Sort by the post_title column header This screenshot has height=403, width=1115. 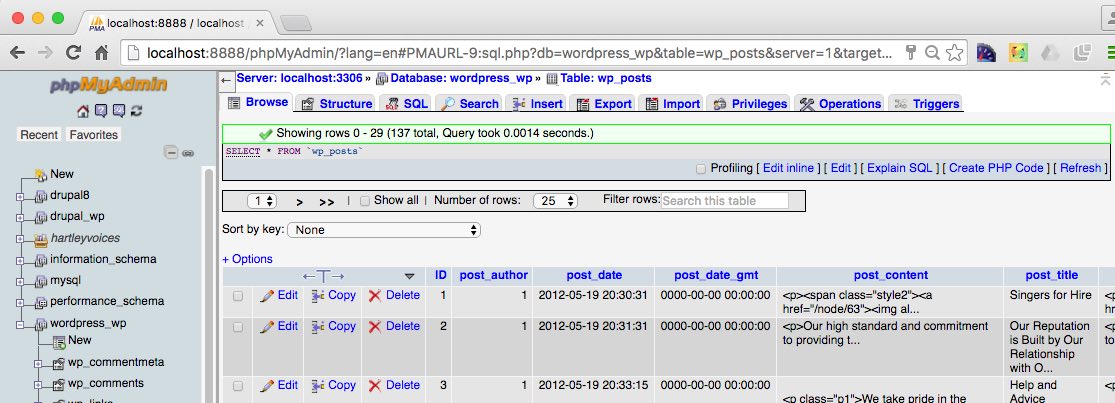click(1052, 275)
